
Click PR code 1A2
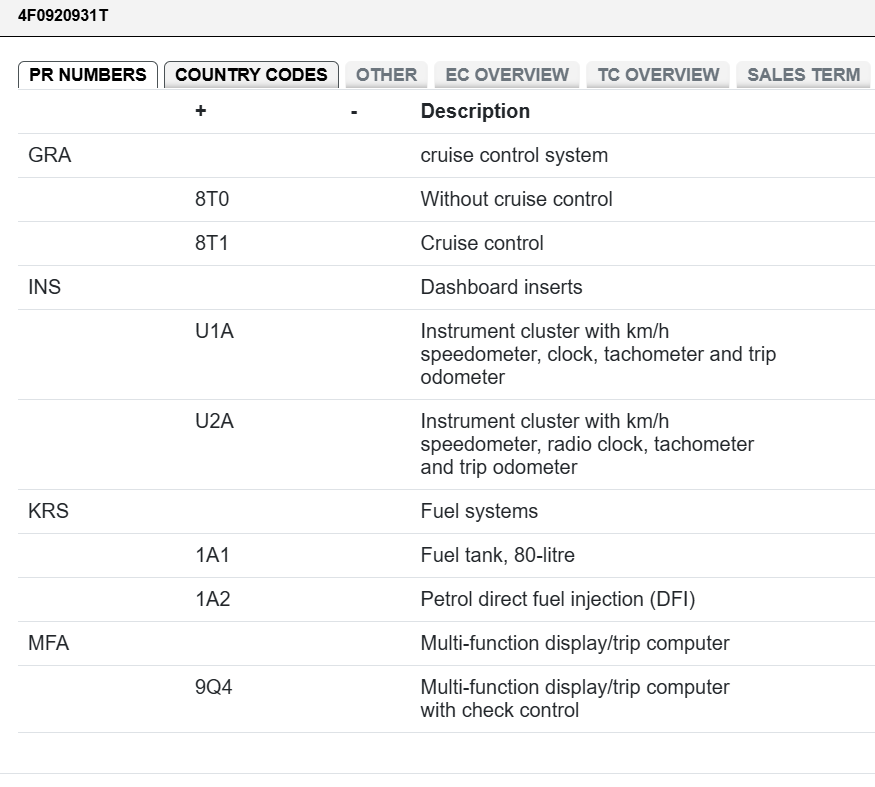point(212,599)
